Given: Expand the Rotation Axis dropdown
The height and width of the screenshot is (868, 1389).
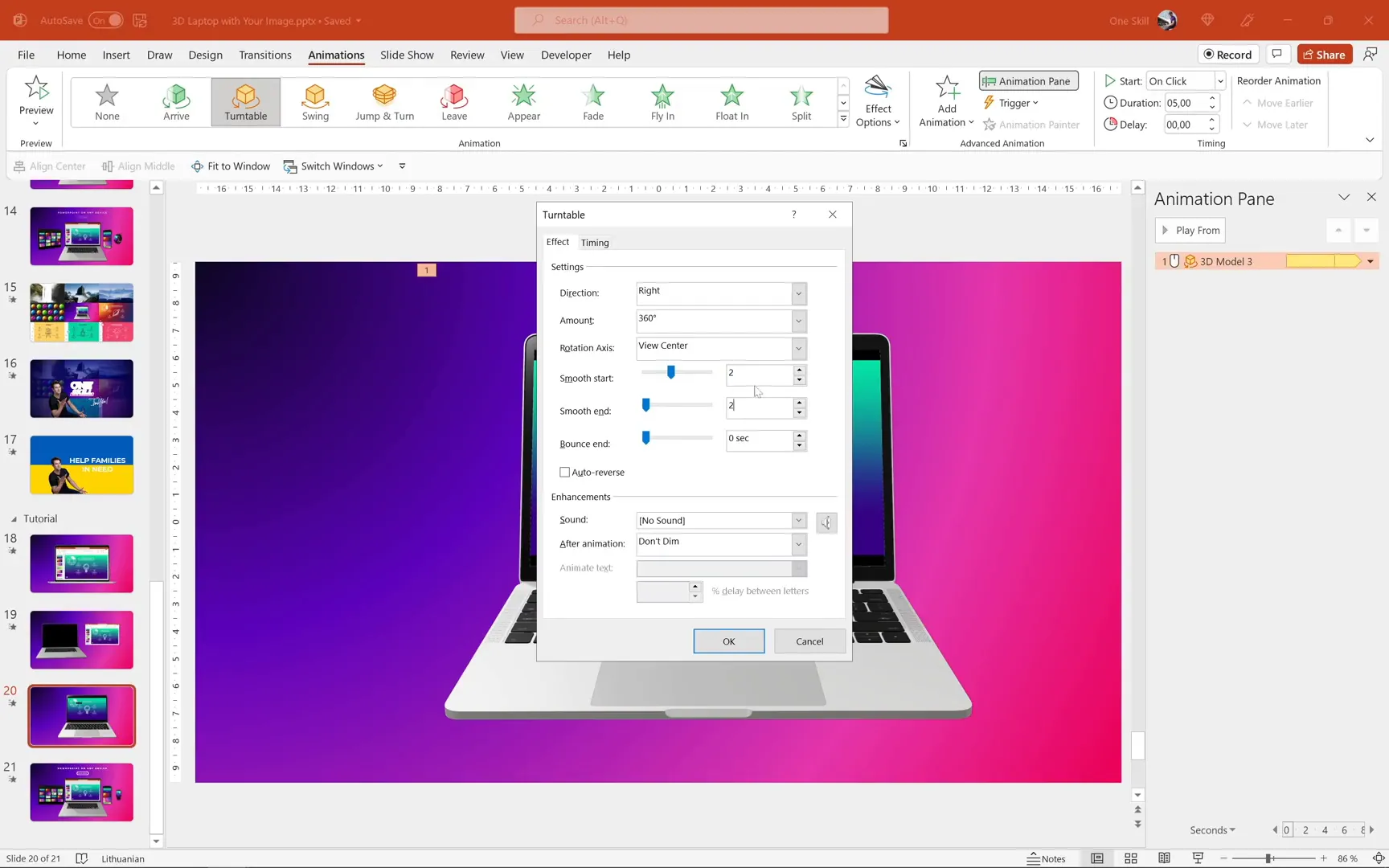Looking at the screenshot, I should pos(798,348).
